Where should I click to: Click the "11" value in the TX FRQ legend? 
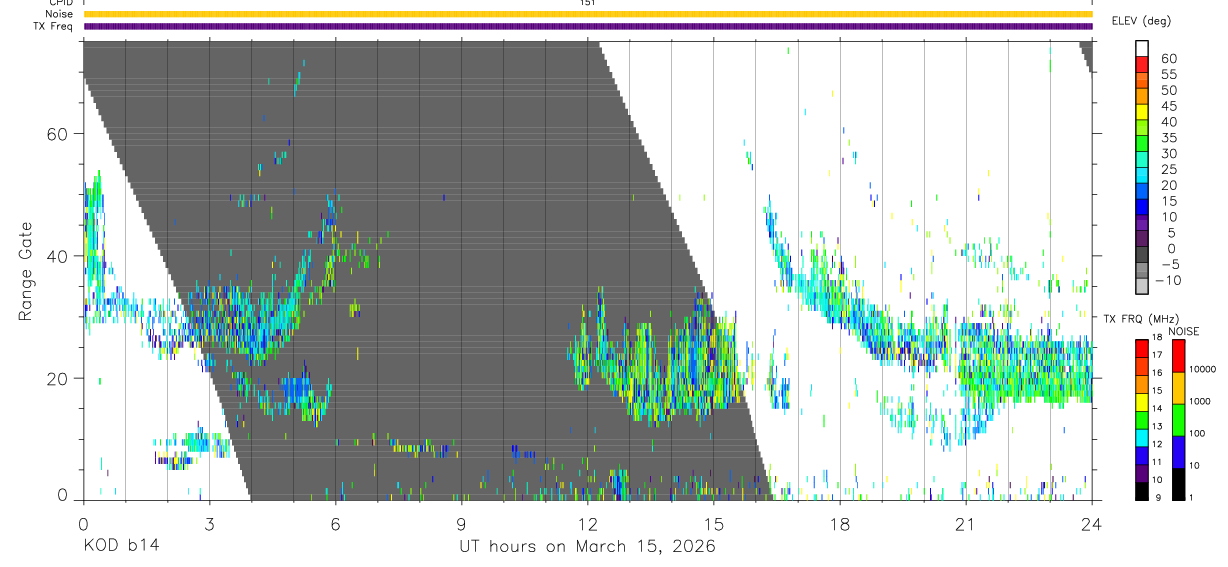tap(1157, 462)
